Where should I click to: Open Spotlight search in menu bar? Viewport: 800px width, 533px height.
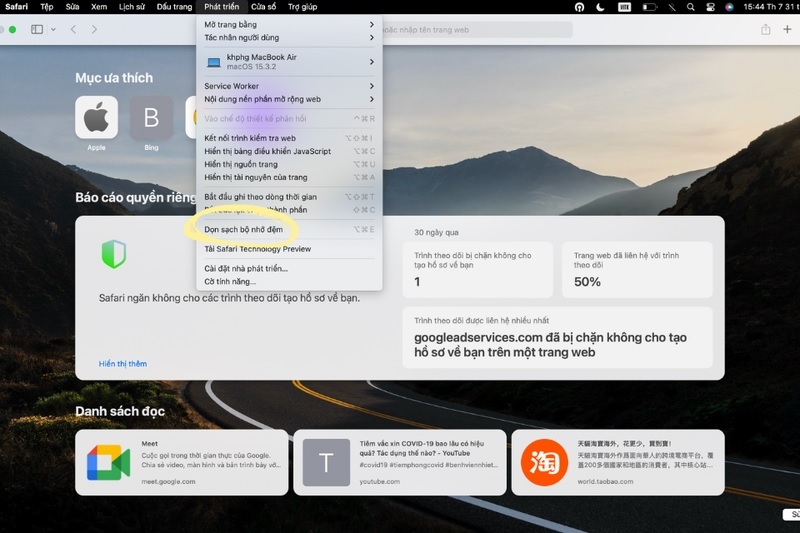coord(690,7)
